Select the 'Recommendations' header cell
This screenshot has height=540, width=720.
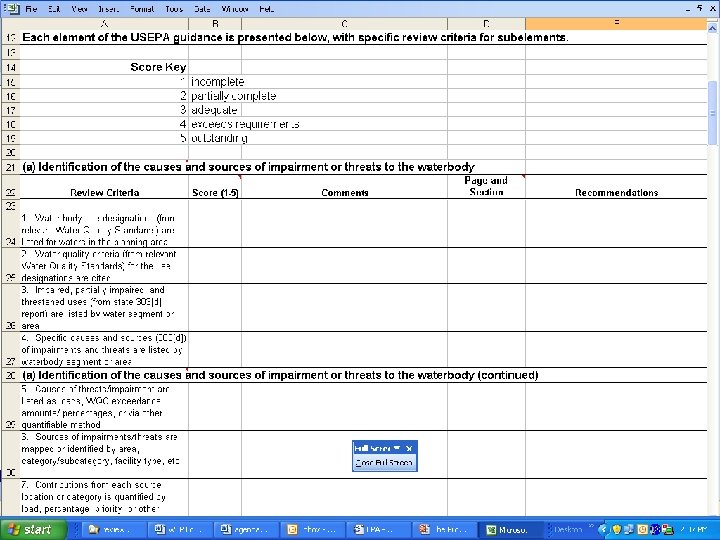616,187
